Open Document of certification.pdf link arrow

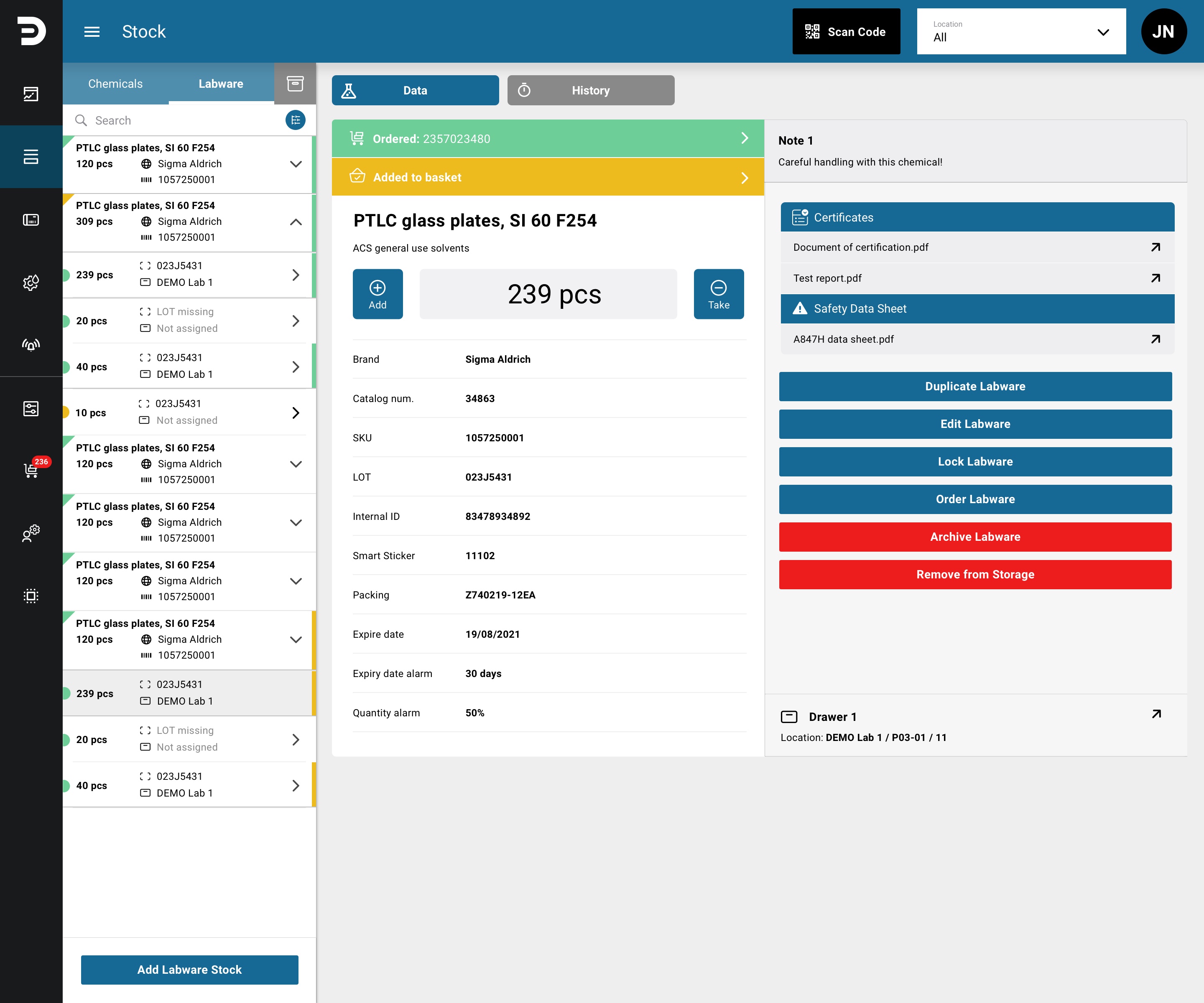pos(1155,247)
